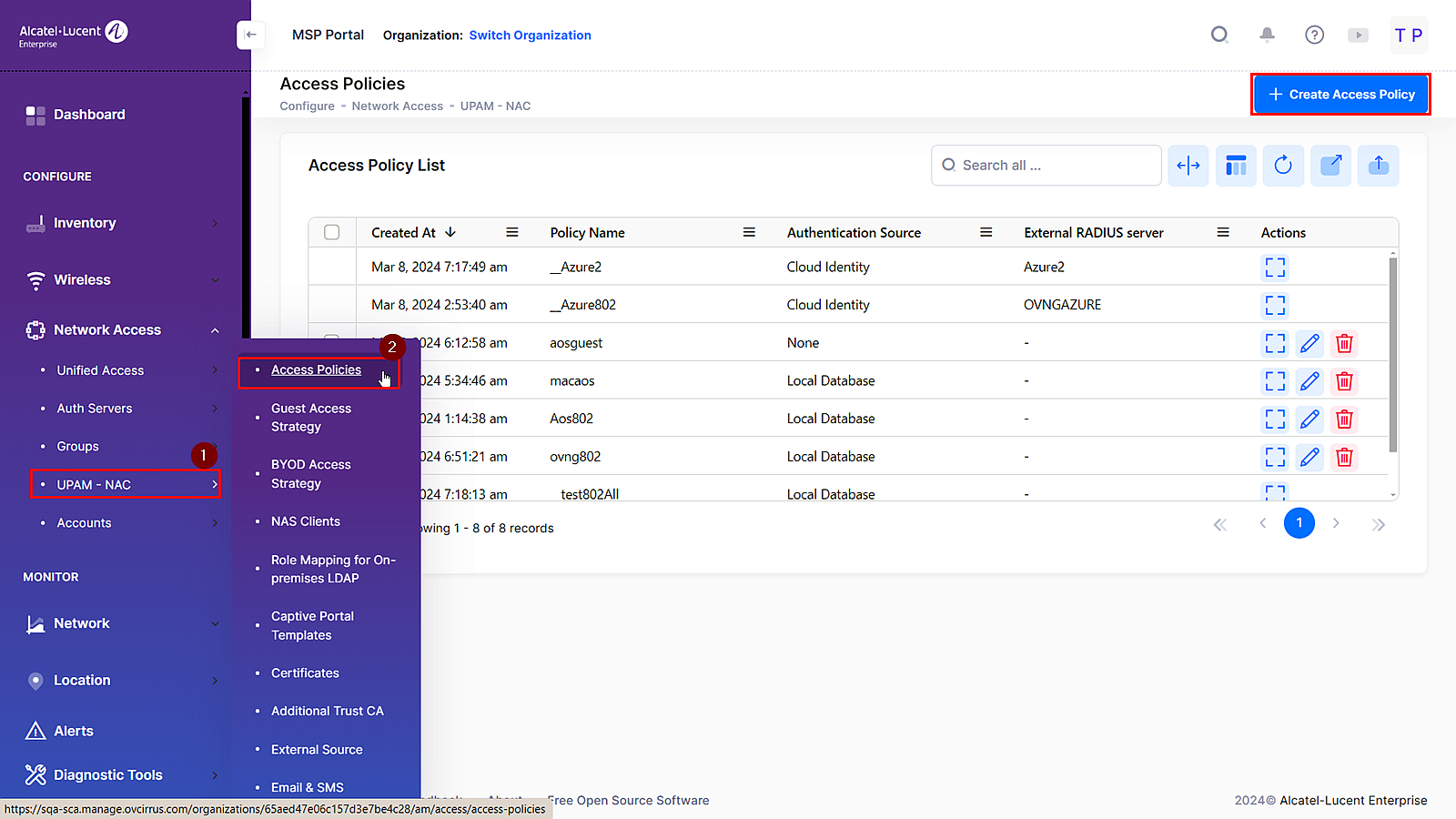Open the video tutorial icon
This screenshot has width=1456, height=819.
click(1359, 35)
